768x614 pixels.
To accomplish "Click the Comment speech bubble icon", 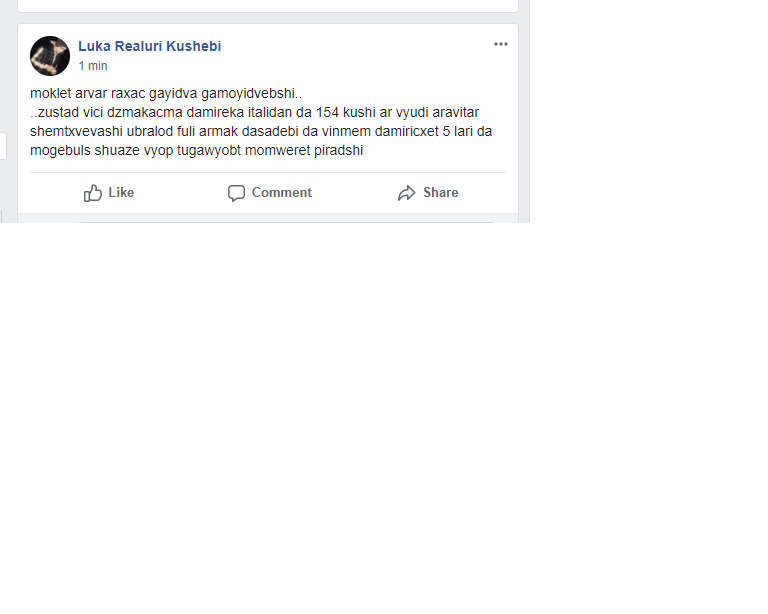I will [236, 193].
